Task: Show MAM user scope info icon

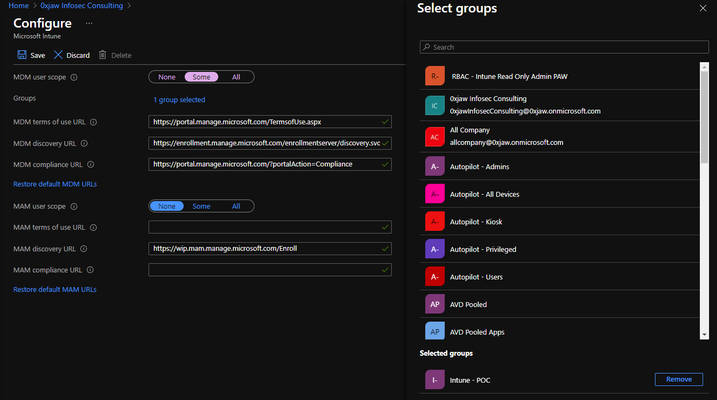Action: click(x=74, y=207)
